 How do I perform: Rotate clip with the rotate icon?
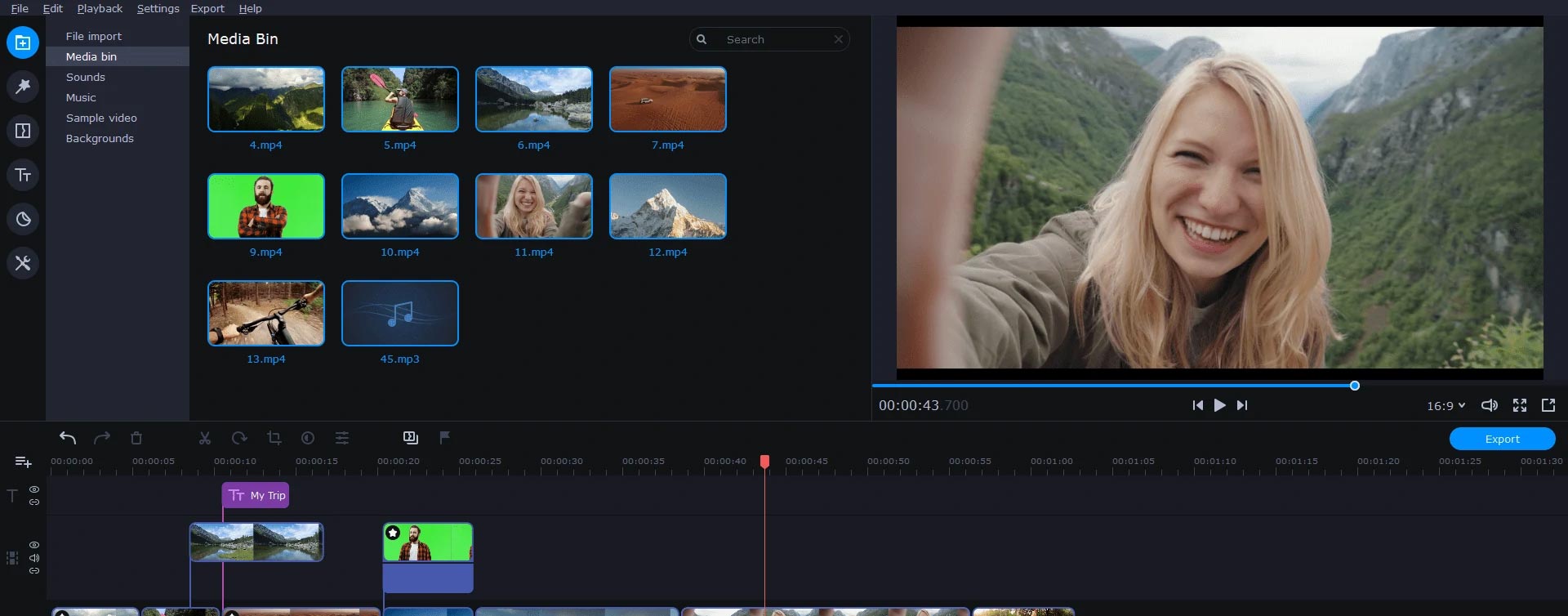(x=239, y=438)
